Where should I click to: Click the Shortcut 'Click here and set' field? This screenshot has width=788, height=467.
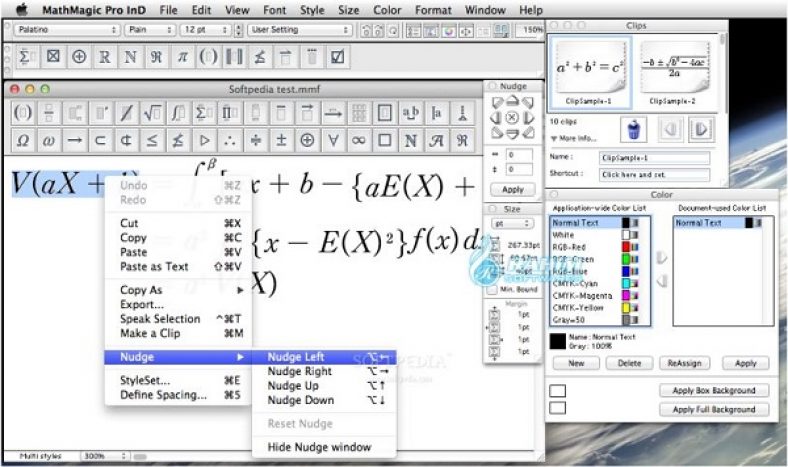pyautogui.click(x=654, y=174)
